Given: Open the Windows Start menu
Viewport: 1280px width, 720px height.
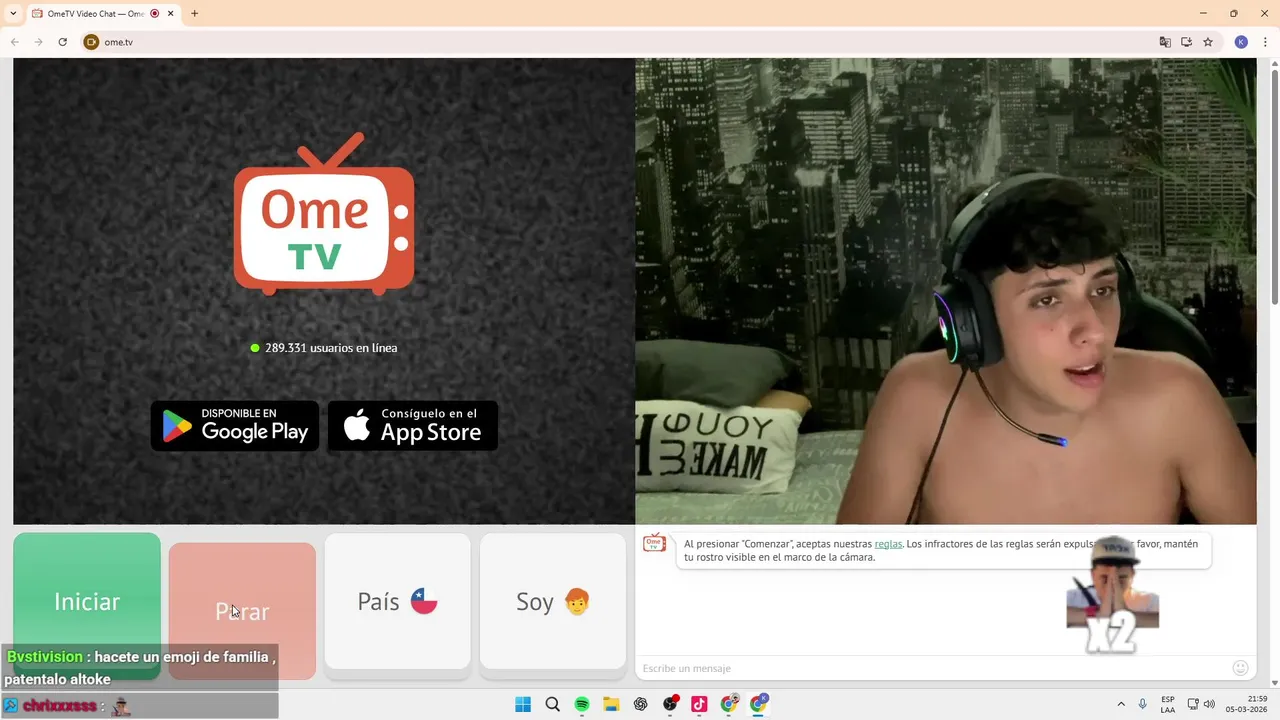Looking at the screenshot, I should [x=523, y=704].
